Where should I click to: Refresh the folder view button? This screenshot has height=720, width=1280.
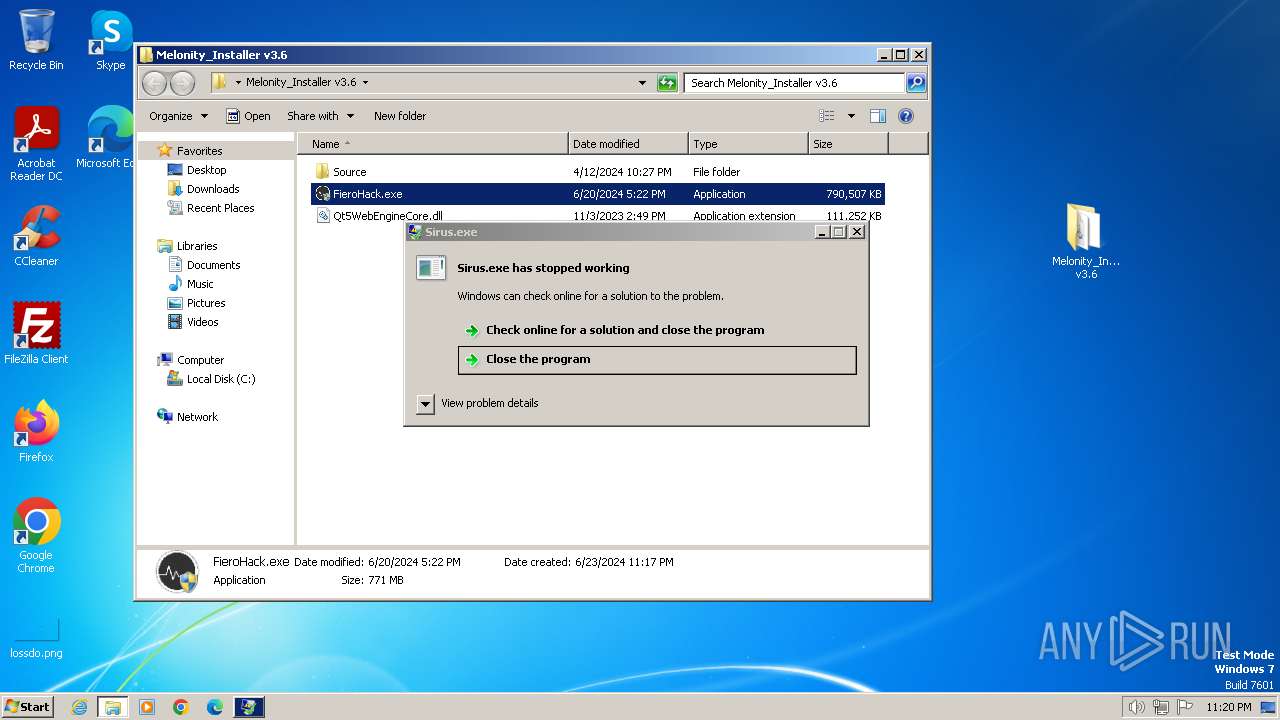667,83
